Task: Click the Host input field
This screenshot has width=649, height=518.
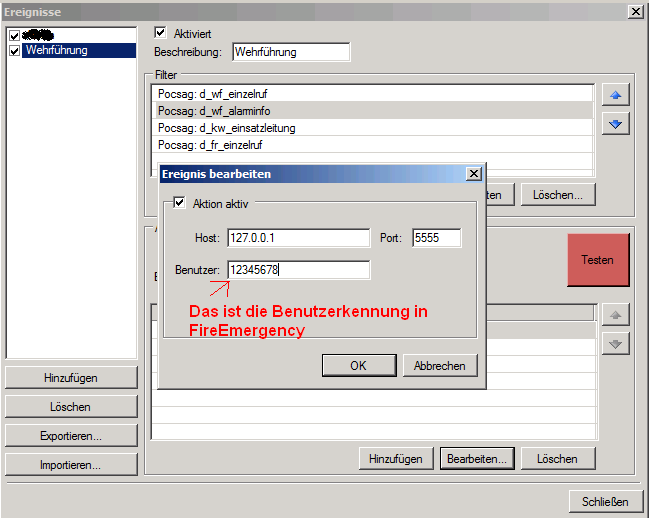Action: 298,238
